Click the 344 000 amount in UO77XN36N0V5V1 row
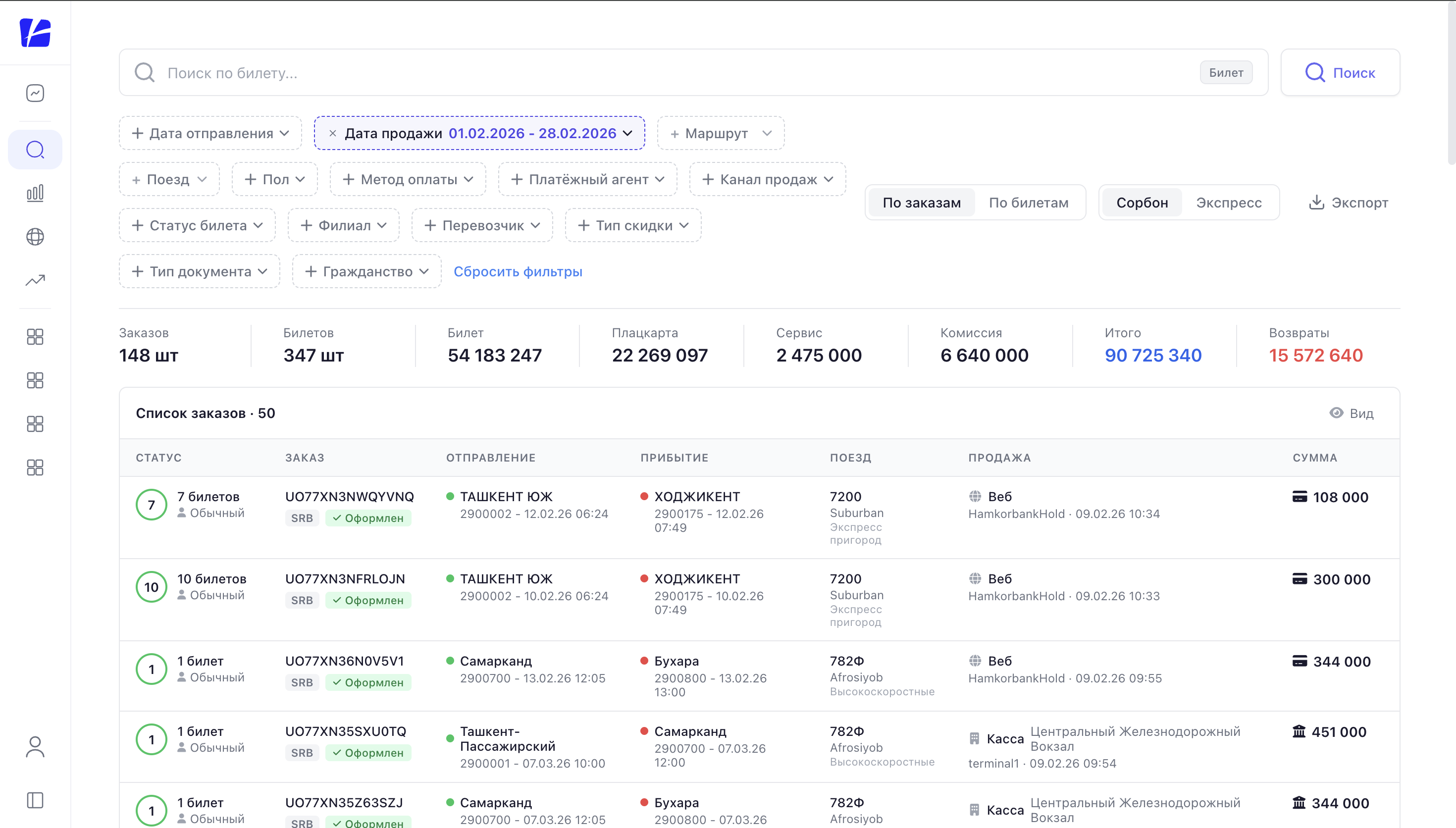This screenshot has width=1456, height=828. point(1342,662)
